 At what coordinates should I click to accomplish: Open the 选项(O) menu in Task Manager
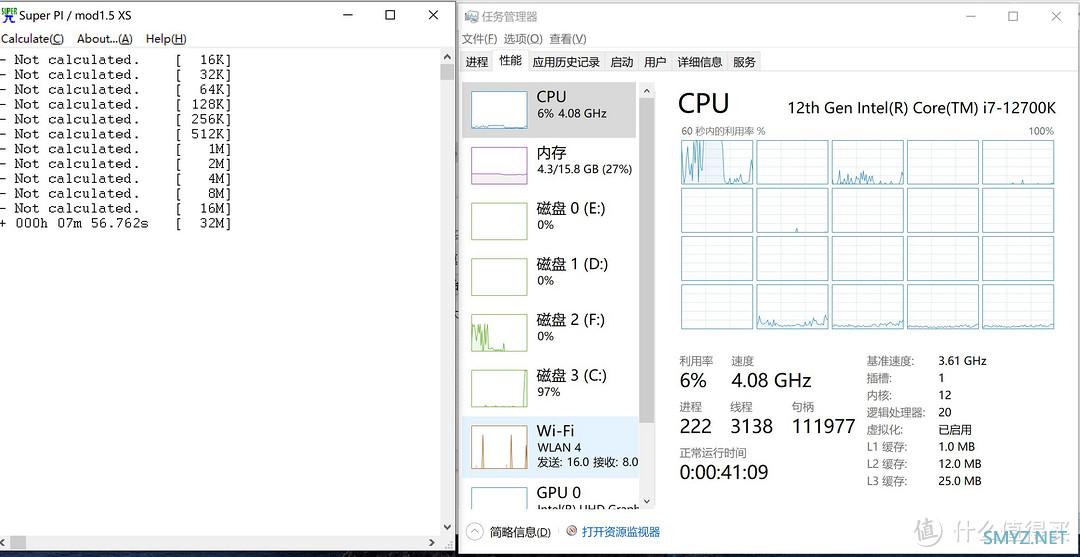(523, 39)
